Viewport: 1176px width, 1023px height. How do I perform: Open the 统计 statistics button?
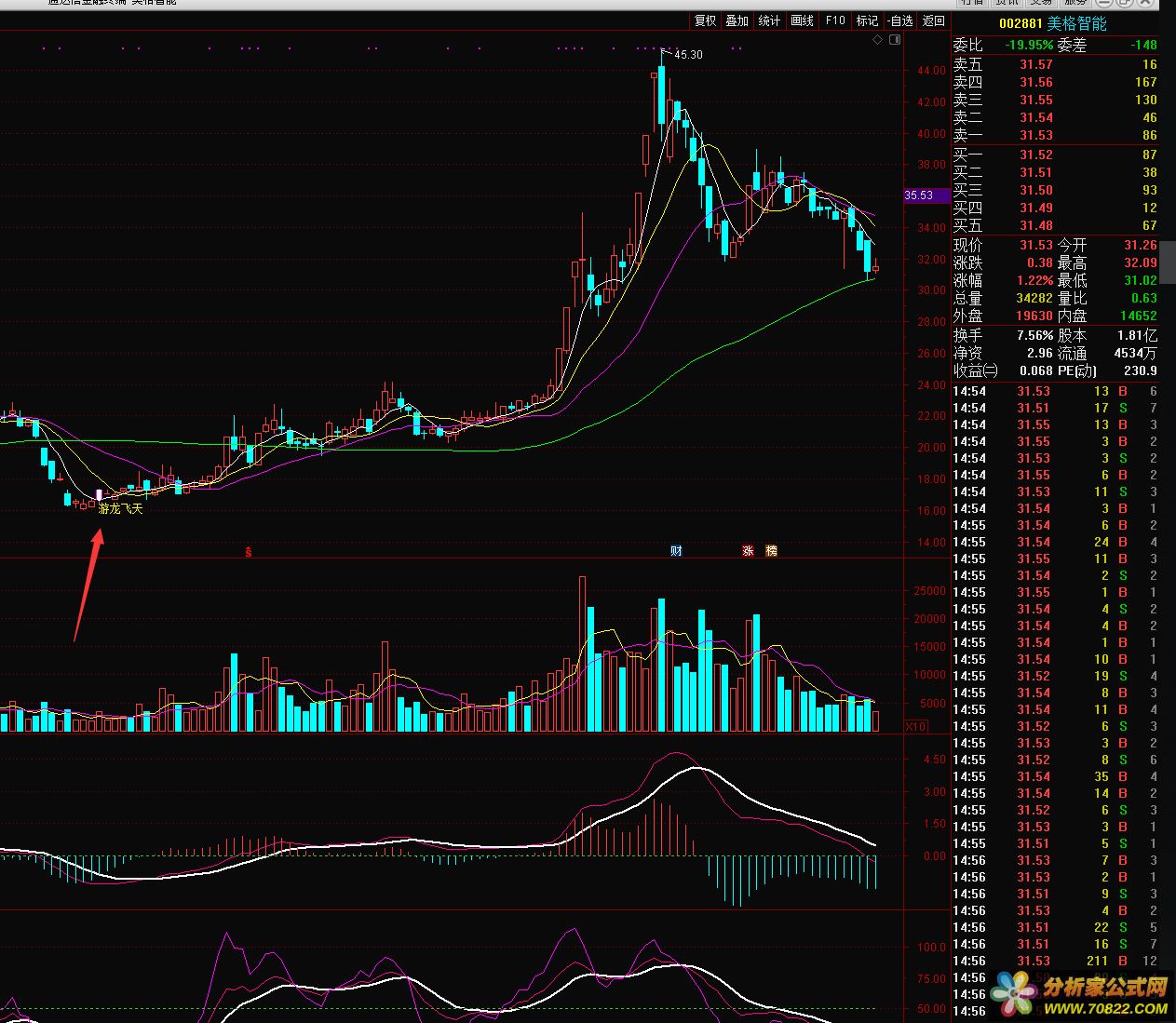[769, 20]
